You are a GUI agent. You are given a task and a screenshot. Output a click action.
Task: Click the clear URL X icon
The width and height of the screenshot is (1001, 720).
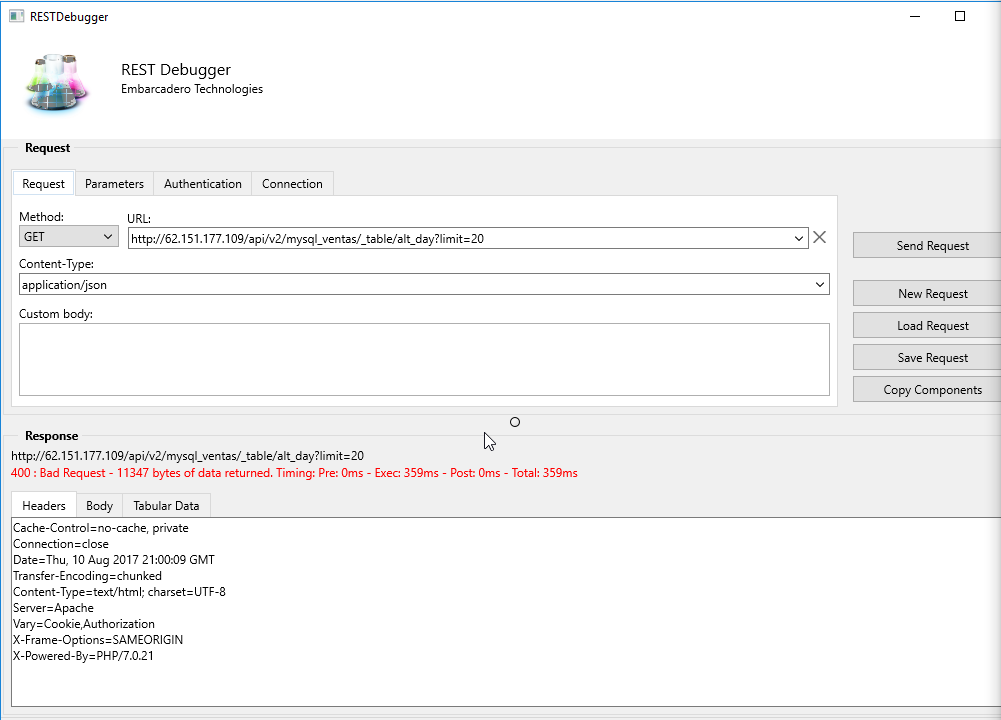(820, 237)
